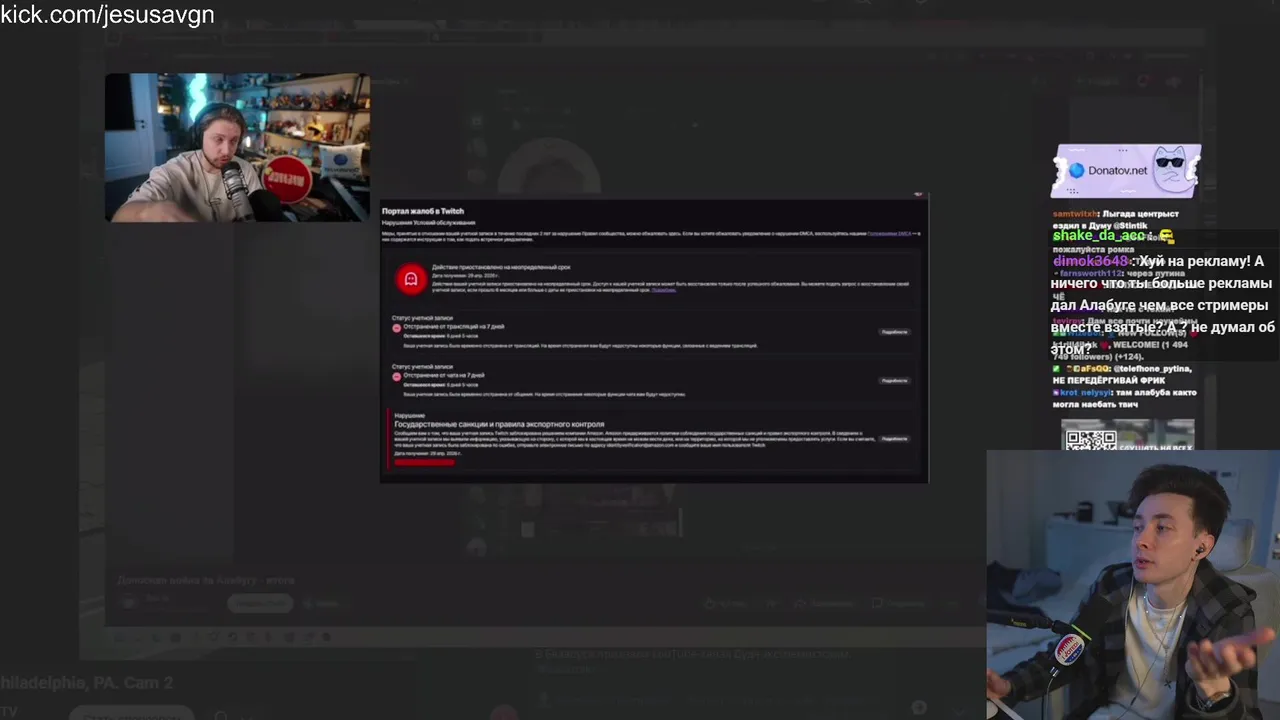The image size is (1280, 720).
Task: Click Нарушения Условий обслуживания subtitle
Action: tap(429, 222)
